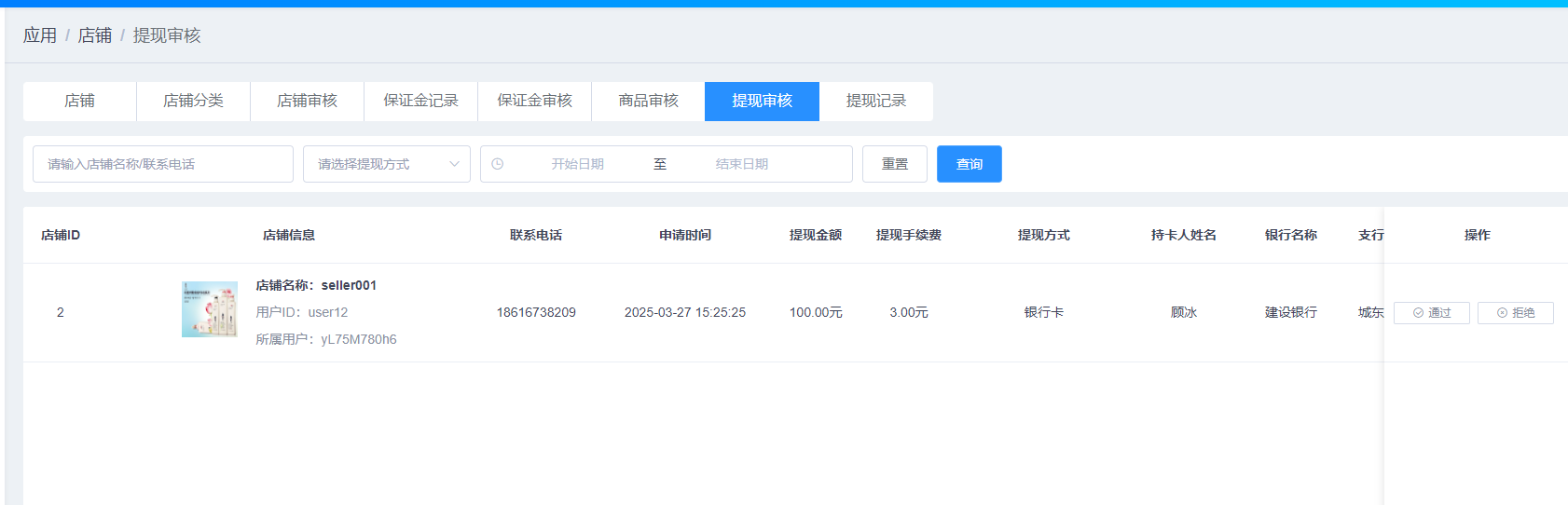Click the 开始日期 start date field
The height and width of the screenshot is (505, 1568).
(577, 164)
